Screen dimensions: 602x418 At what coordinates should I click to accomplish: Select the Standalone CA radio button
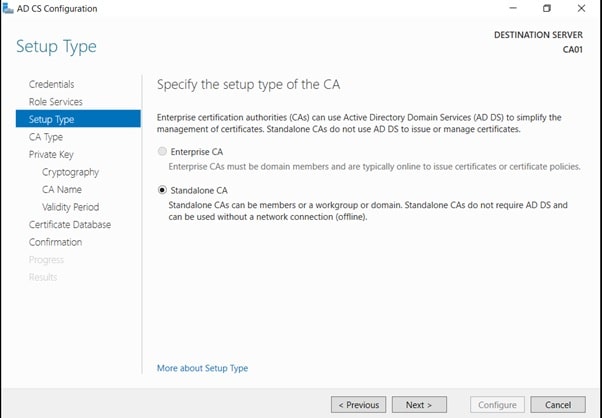(163, 188)
